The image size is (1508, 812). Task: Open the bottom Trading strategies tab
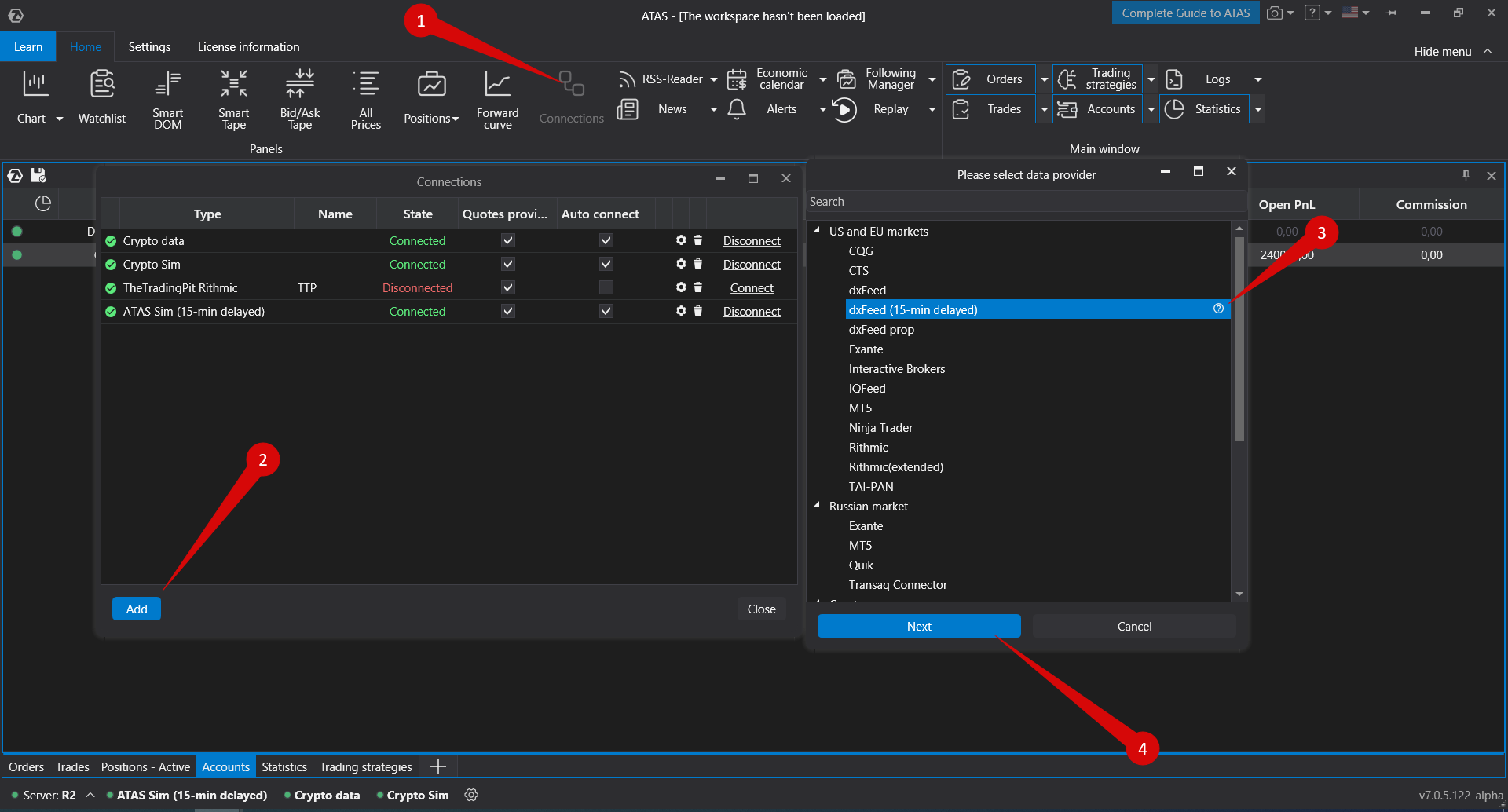point(366,766)
